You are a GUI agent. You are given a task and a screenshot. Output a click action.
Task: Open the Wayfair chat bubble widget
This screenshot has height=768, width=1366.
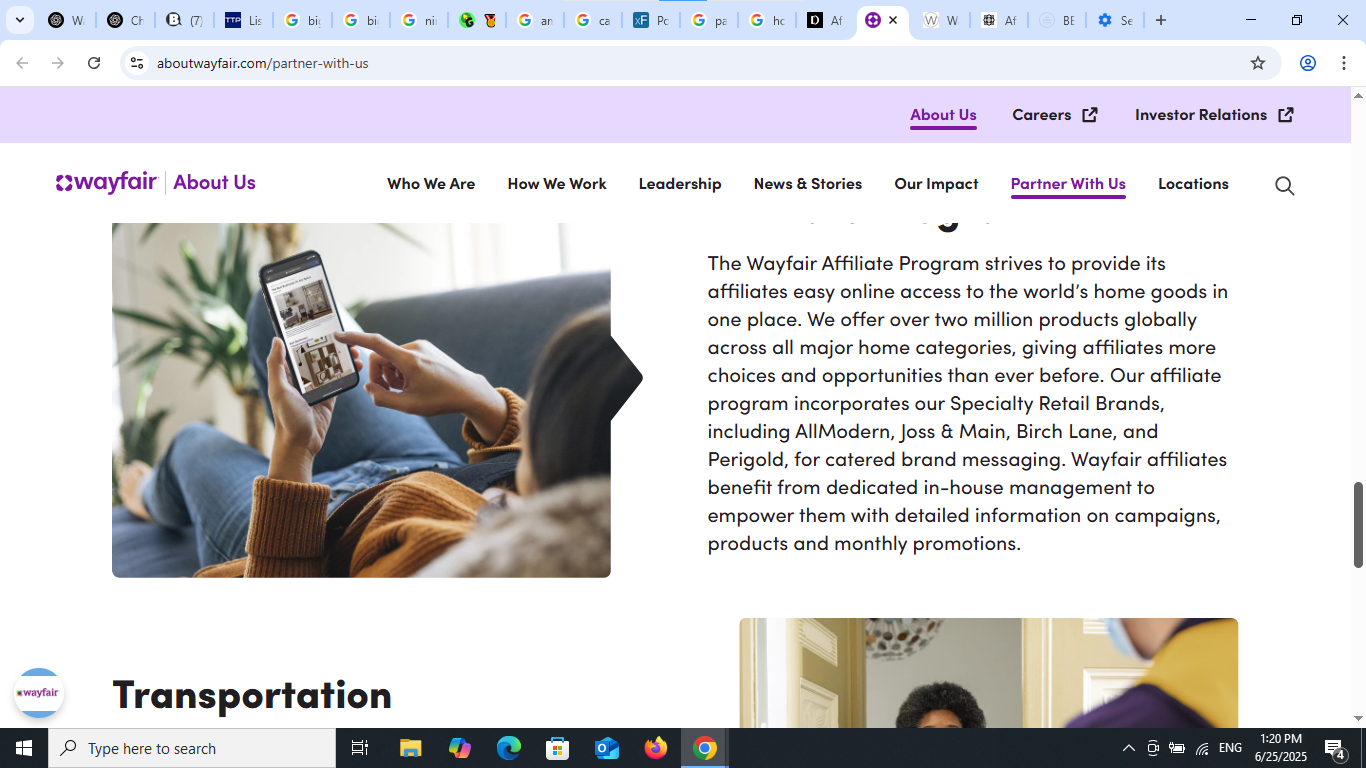(x=39, y=693)
